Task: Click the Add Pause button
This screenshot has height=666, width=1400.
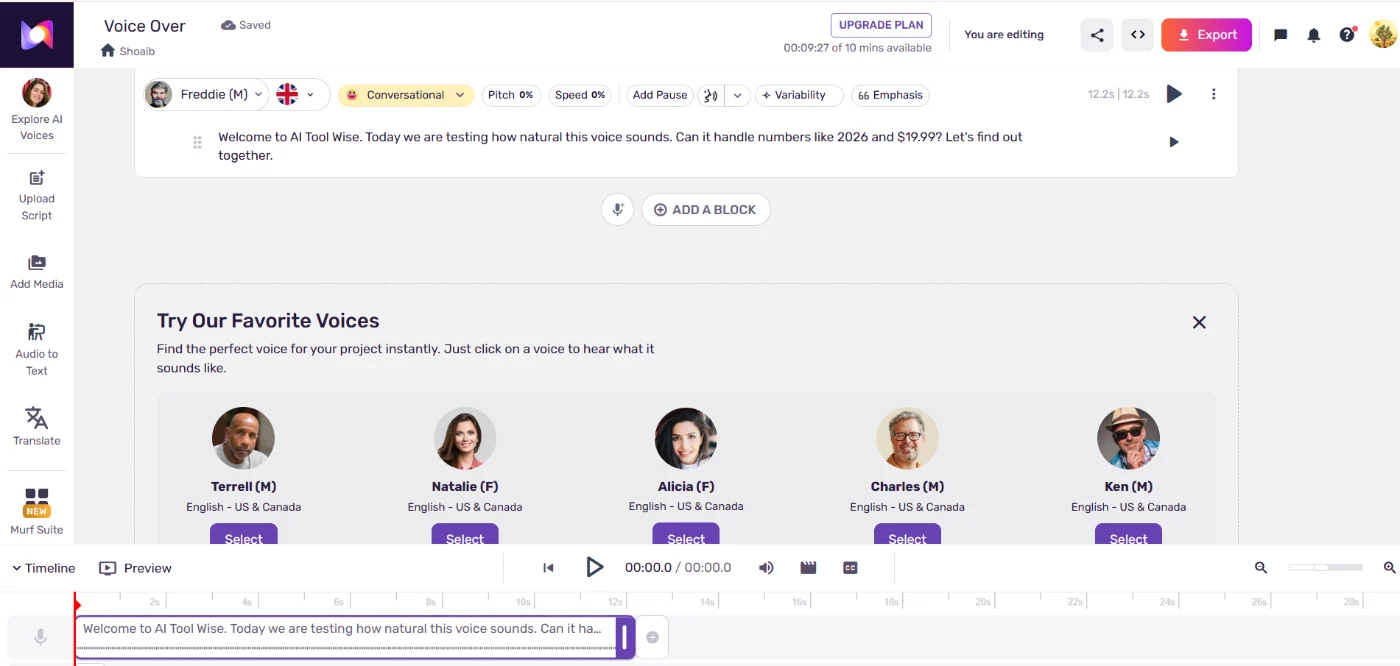Action: (x=660, y=95)
